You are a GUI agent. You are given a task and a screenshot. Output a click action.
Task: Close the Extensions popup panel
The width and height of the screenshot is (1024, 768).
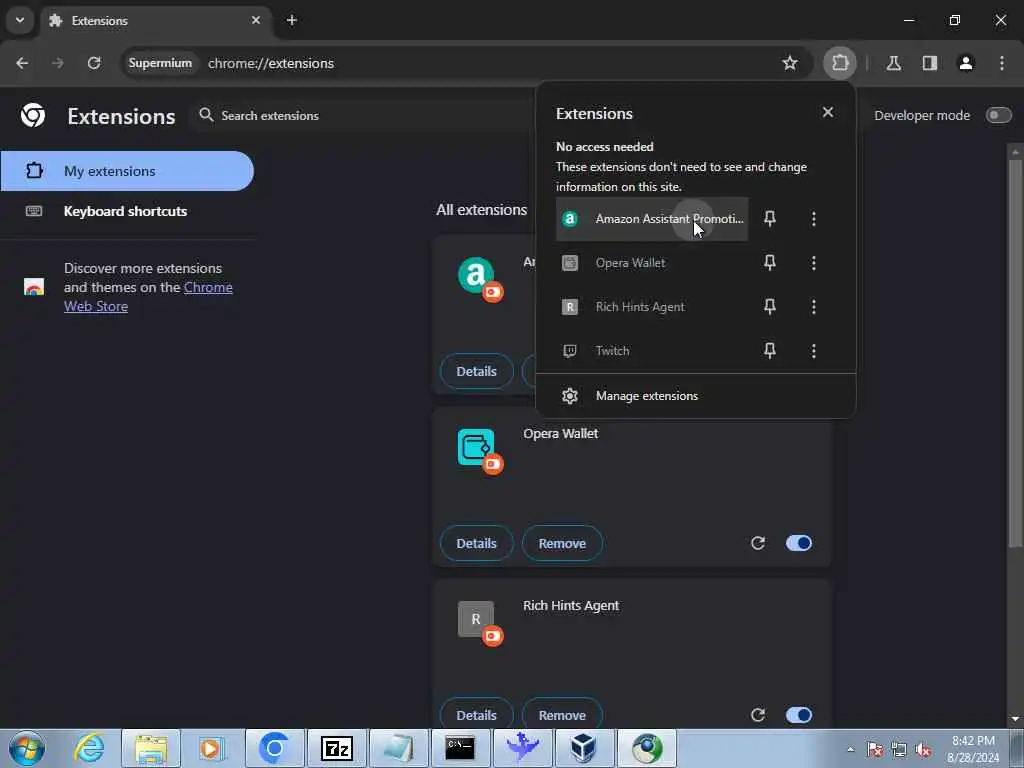point(827,112)
